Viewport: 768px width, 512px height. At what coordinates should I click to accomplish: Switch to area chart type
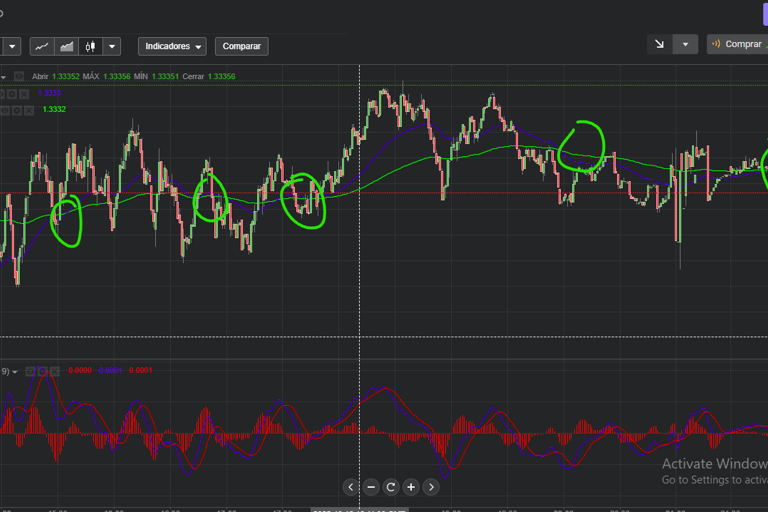click(x=67, y=47)
